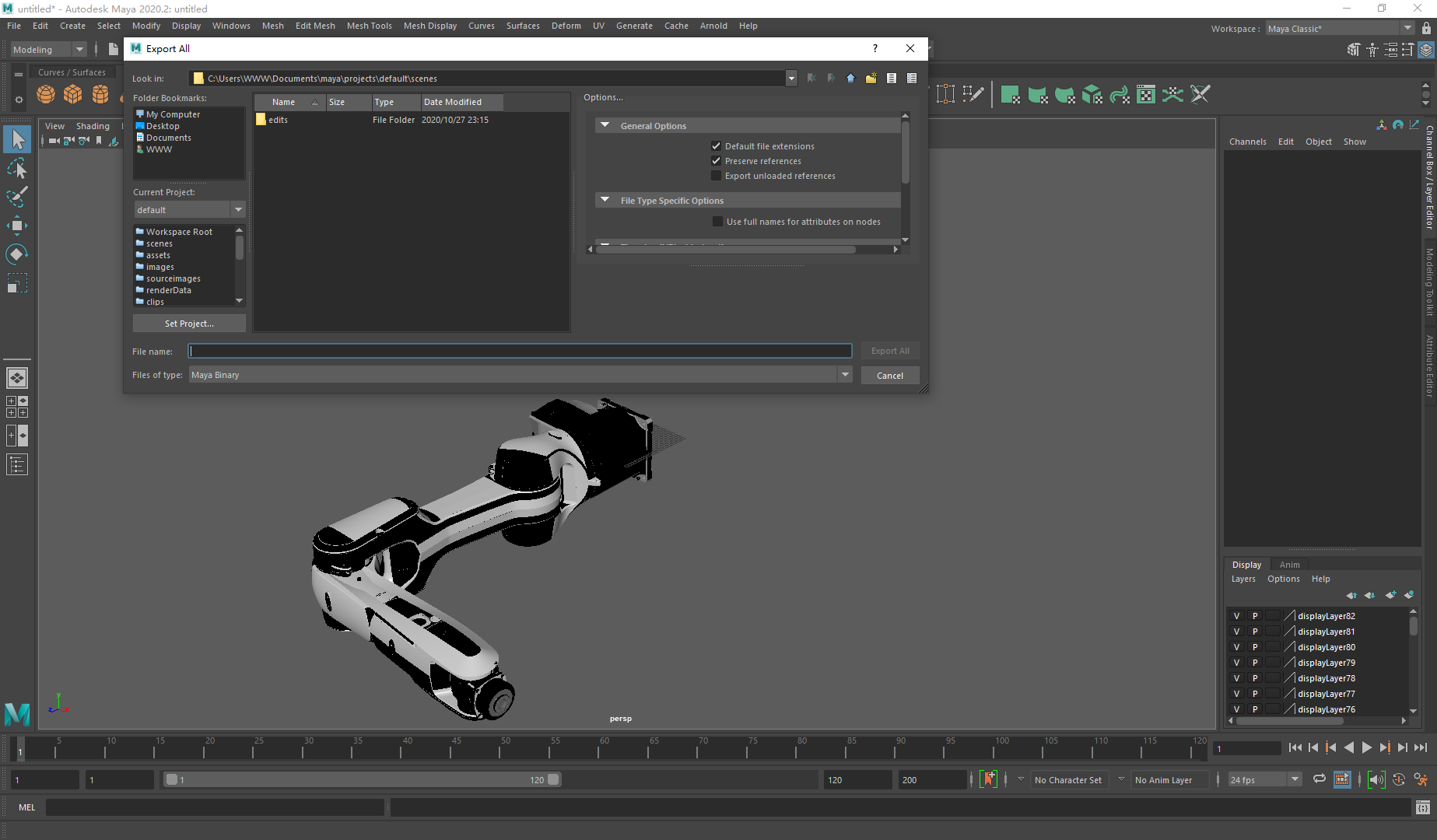Screen dimensions: 1437x840
Task: Activate the Rotate tool on the left
Action: [x=17, y=254]
